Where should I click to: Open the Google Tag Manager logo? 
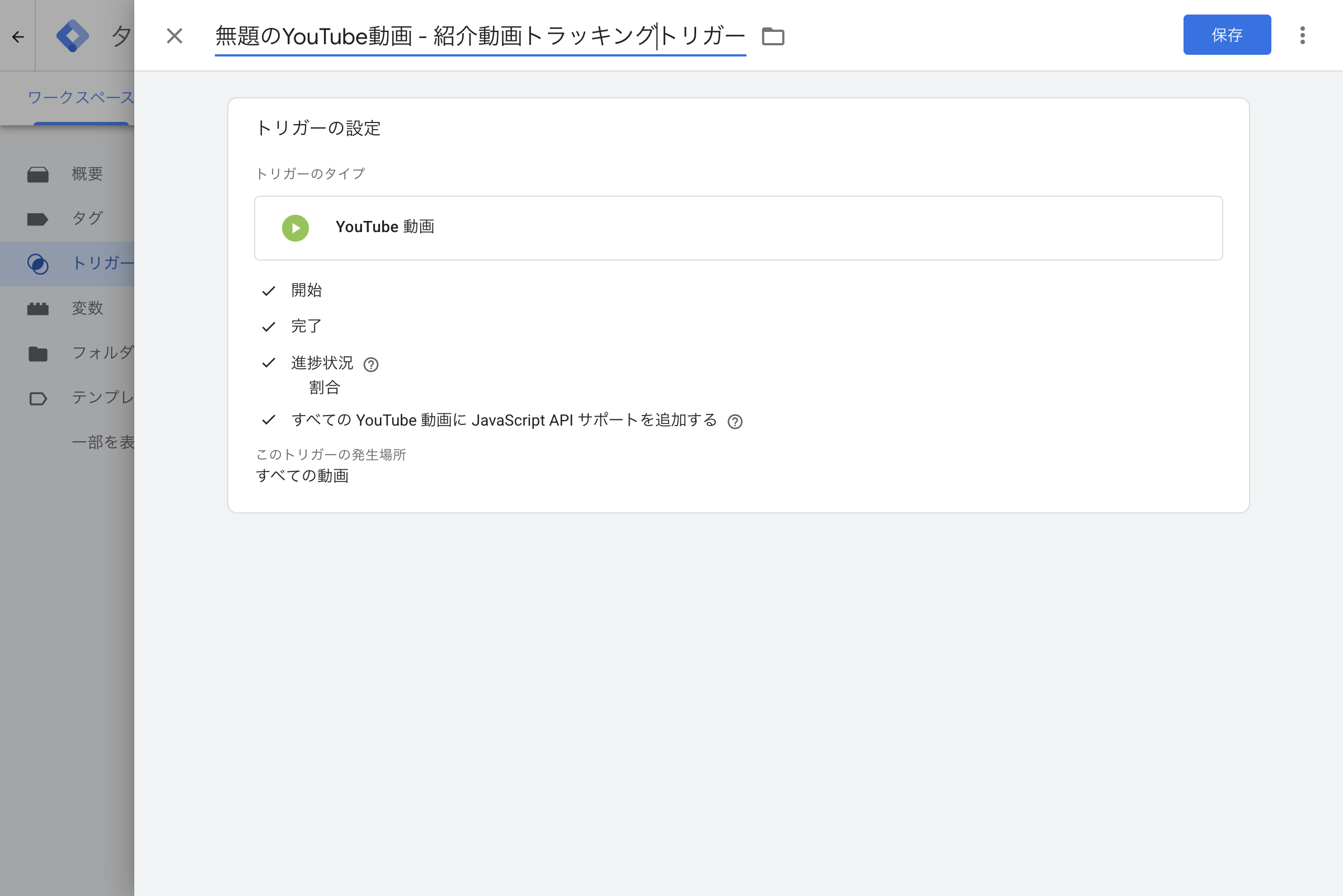pos(73,36)
